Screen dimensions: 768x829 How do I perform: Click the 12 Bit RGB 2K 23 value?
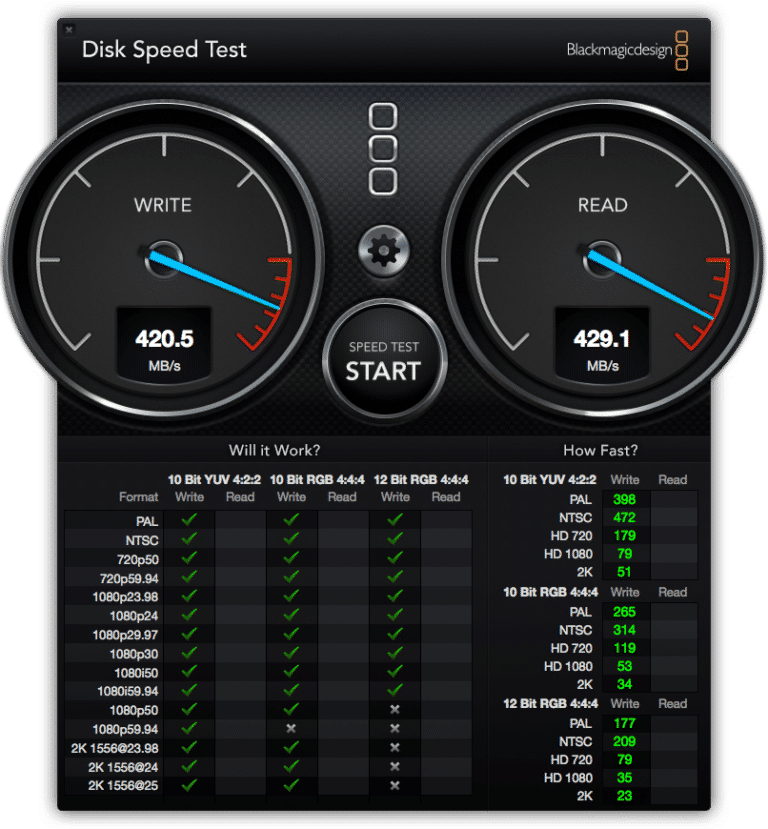[624, 796]
